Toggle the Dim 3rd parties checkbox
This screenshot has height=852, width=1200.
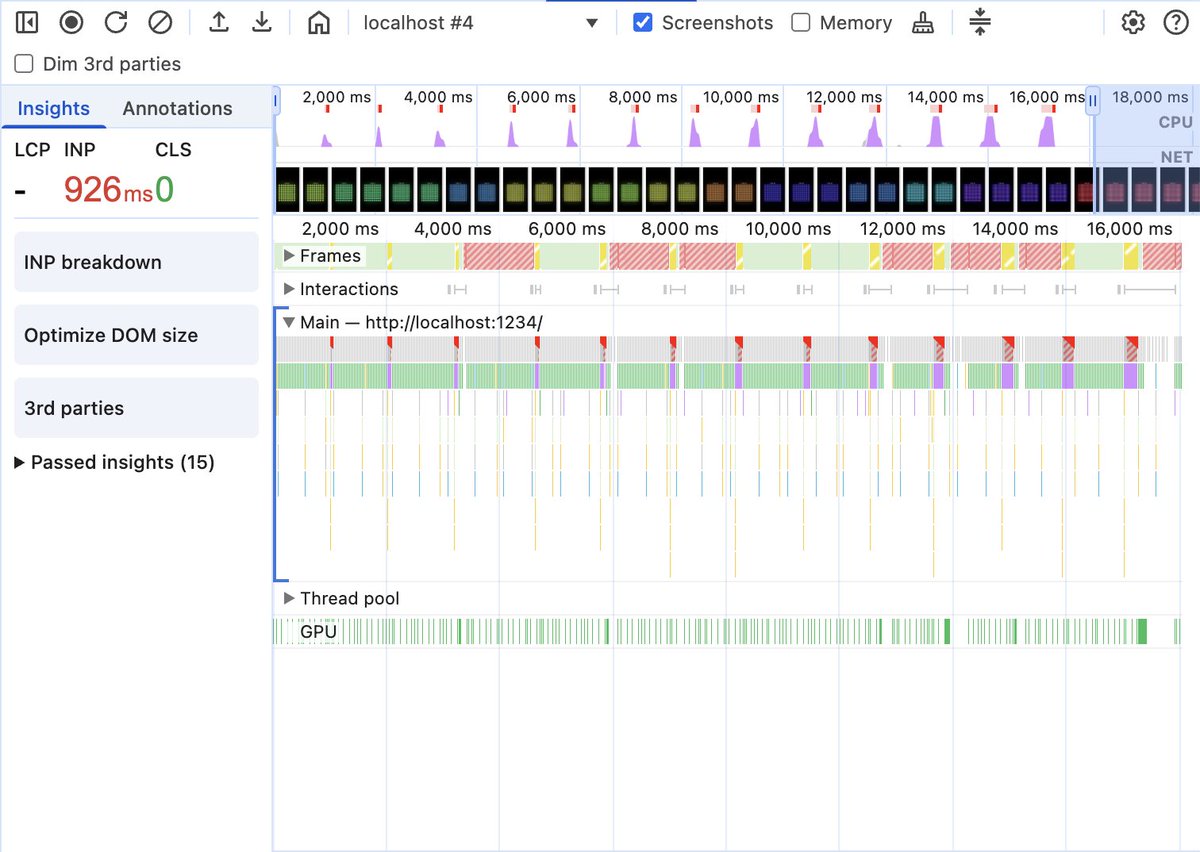pyautogui.click(x=24, y=64)
